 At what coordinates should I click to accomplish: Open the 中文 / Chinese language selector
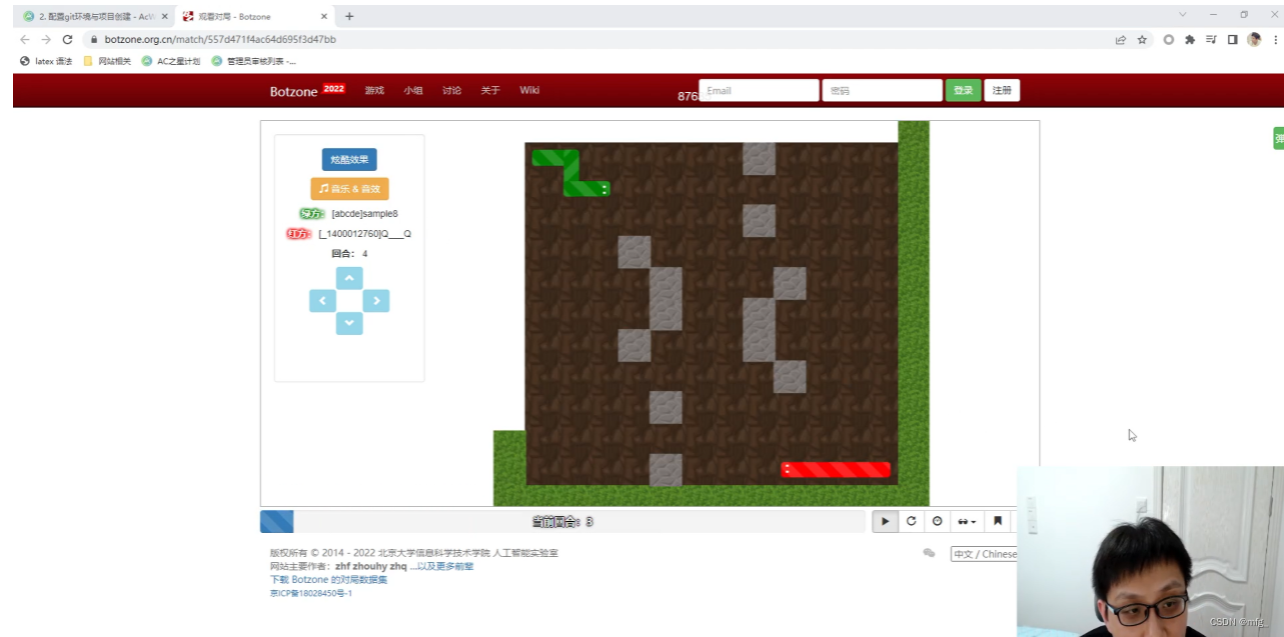[984, 554]
